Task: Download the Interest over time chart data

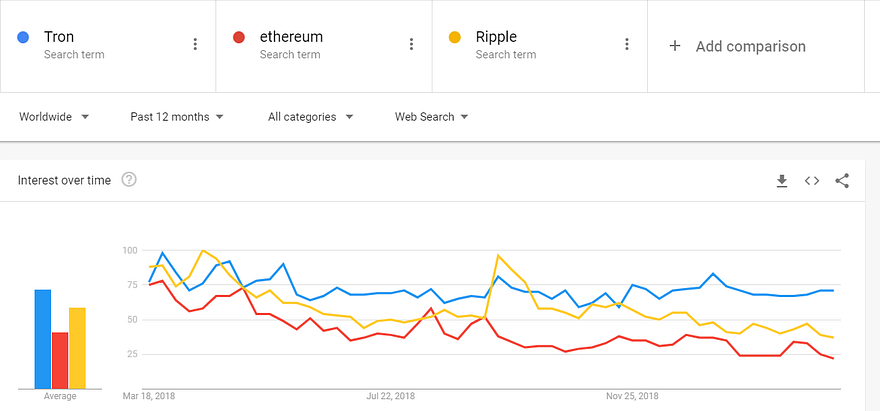Action: click(x=782, y=181)
